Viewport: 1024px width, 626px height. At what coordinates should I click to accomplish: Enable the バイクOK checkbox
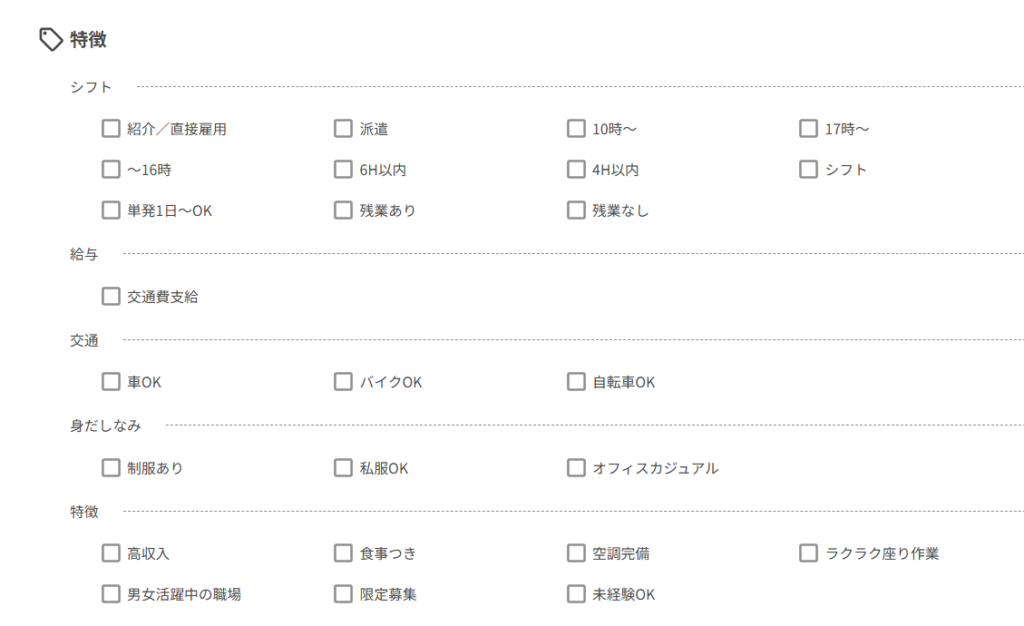[343, 381]
